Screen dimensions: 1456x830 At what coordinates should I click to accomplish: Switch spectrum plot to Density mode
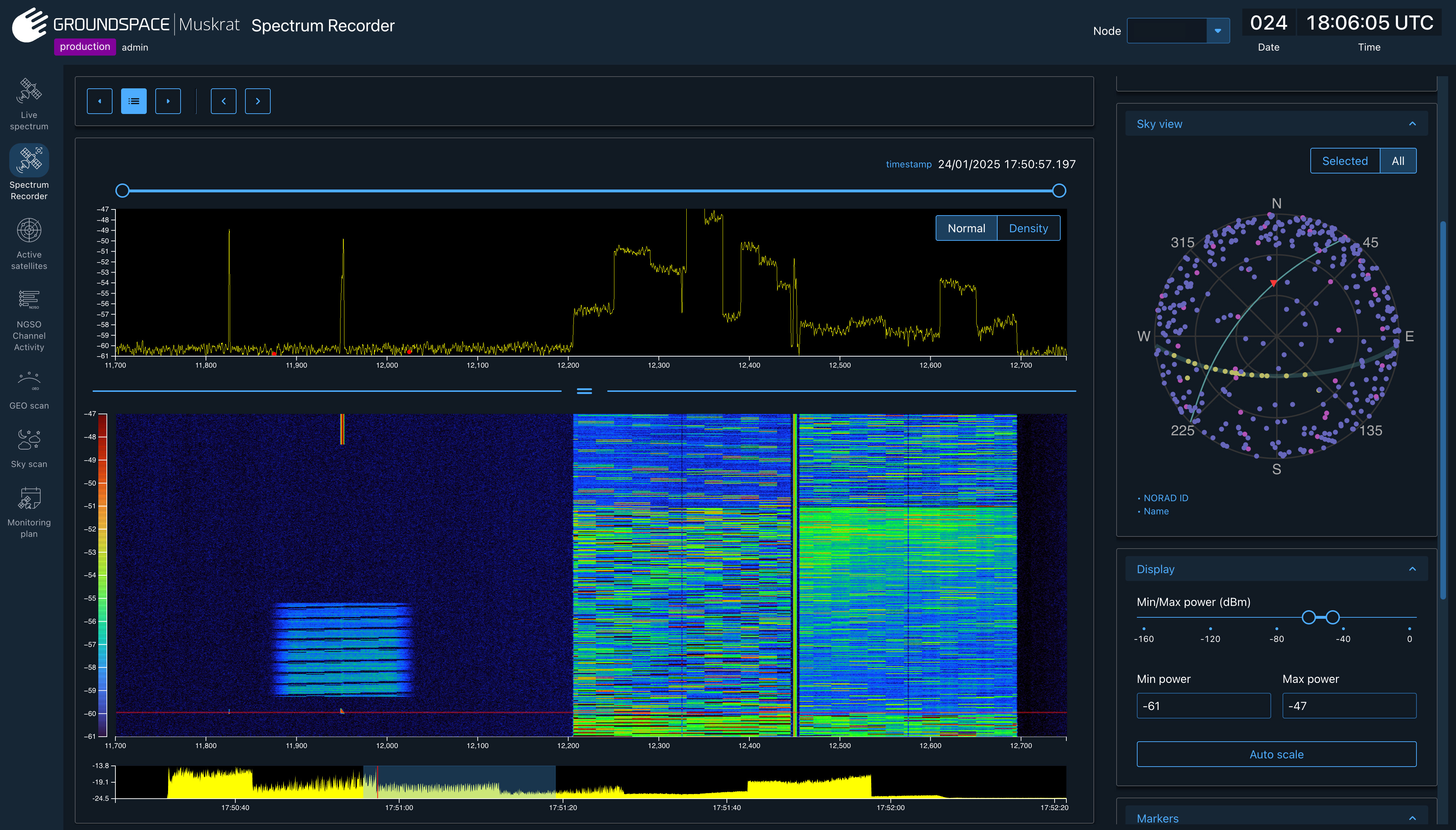click(1028, 228)
